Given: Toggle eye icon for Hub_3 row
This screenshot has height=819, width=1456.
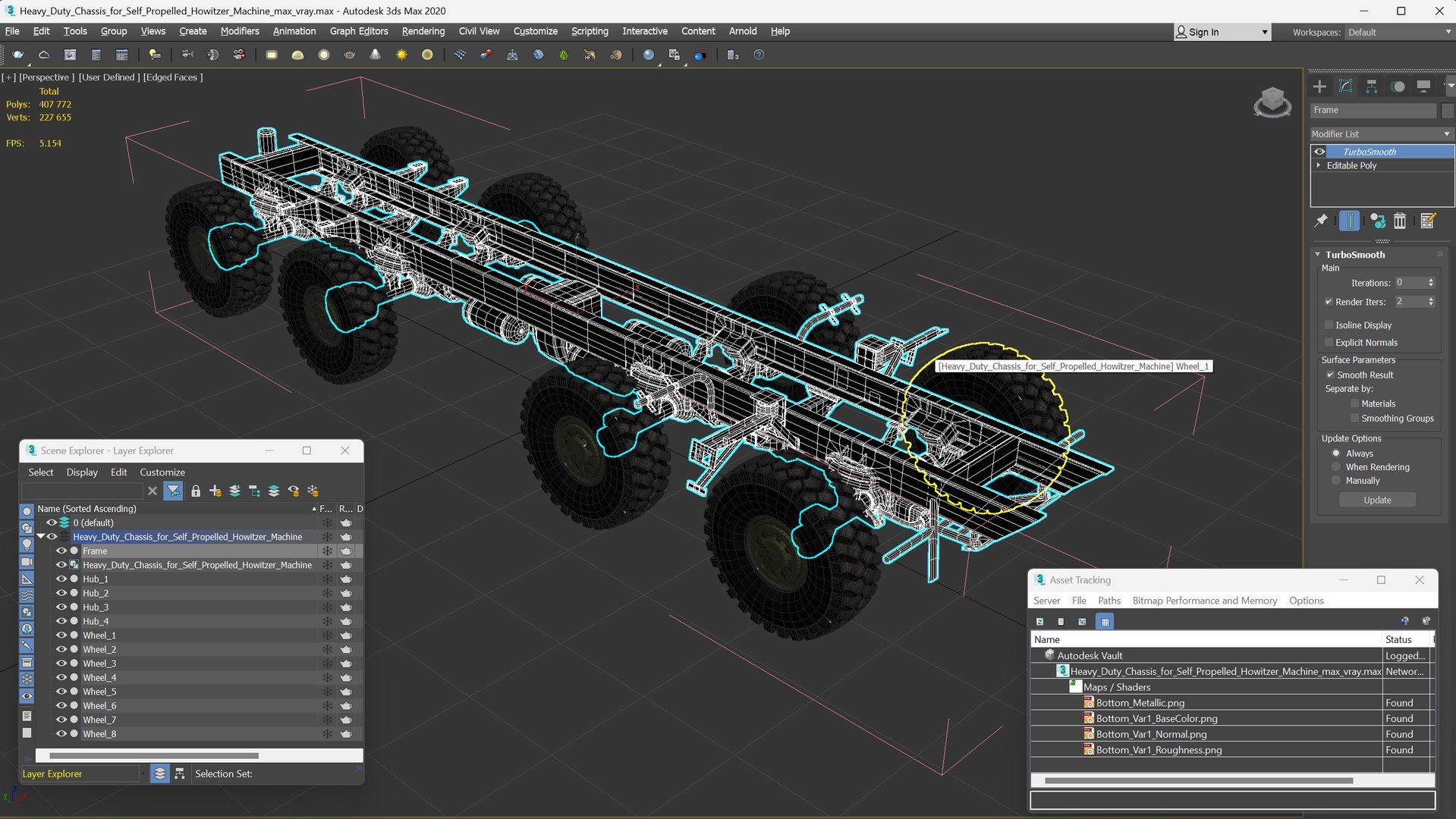Looking at the screenshot, I should point(61,607).
